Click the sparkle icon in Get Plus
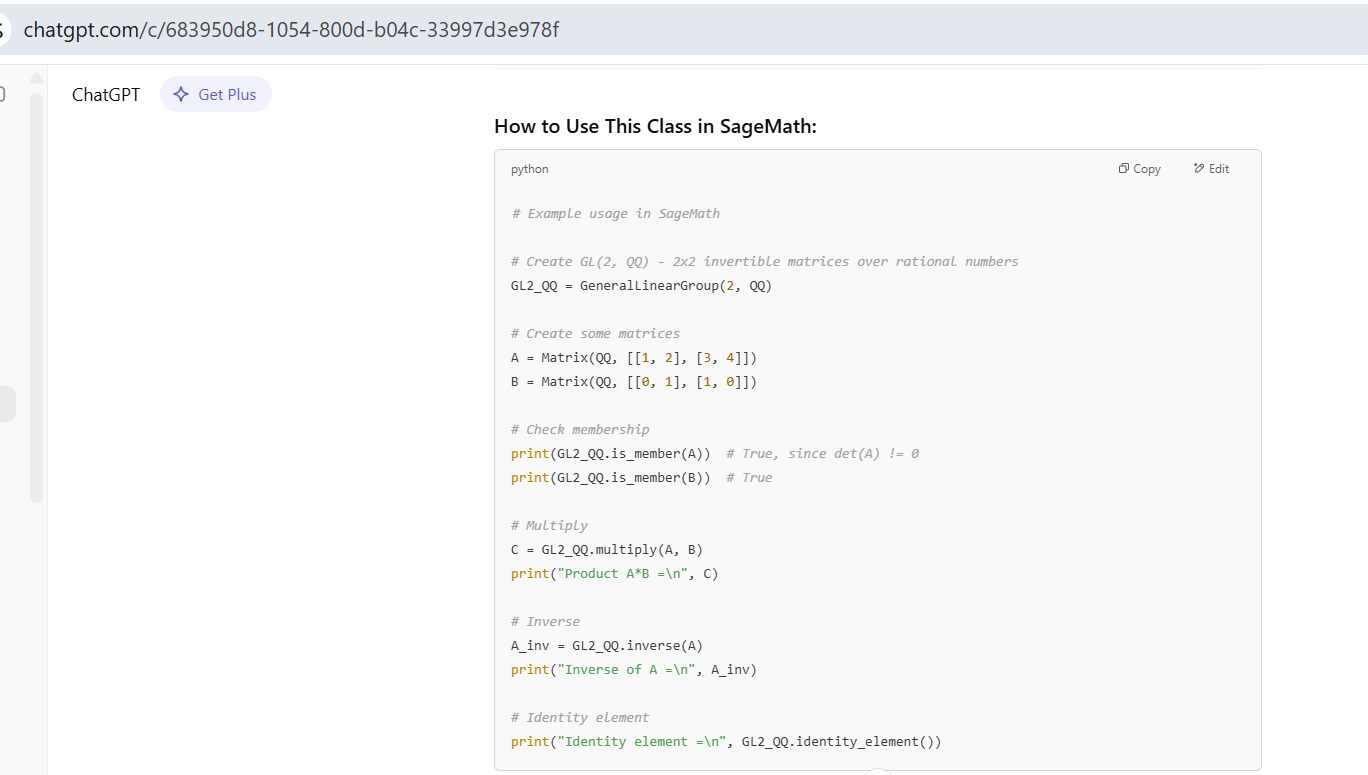The height and width of the screenshot is (775, 1368). point(181,95)
